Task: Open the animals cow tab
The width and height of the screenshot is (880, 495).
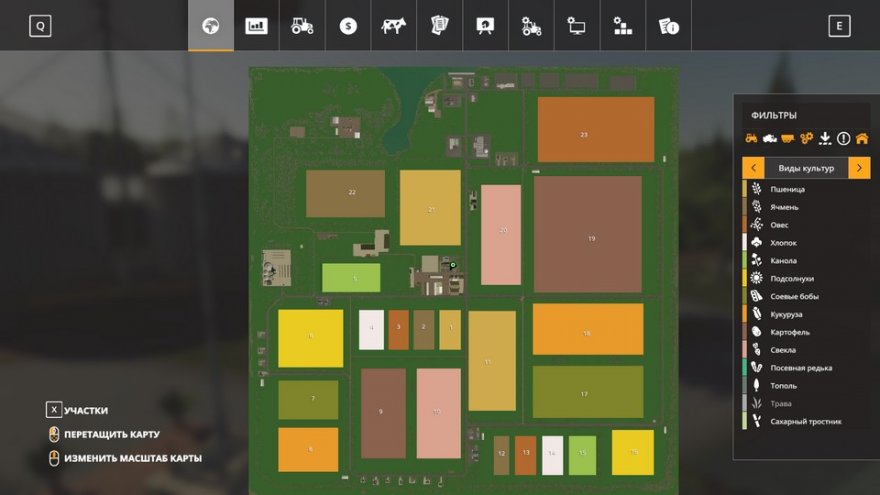Action: pos(393,26)
